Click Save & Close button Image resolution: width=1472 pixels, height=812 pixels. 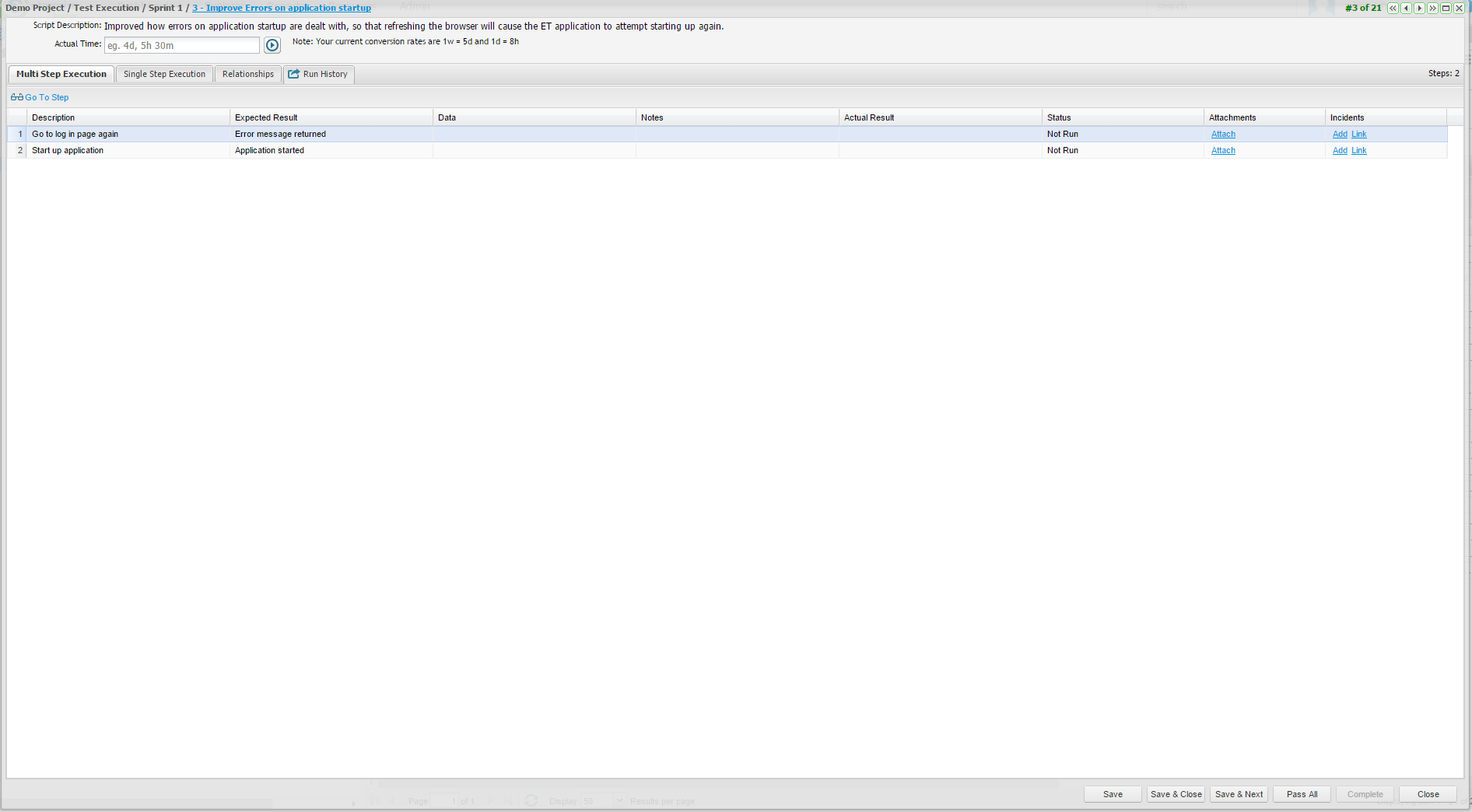pyautogui.click(x=1176, y=794)
